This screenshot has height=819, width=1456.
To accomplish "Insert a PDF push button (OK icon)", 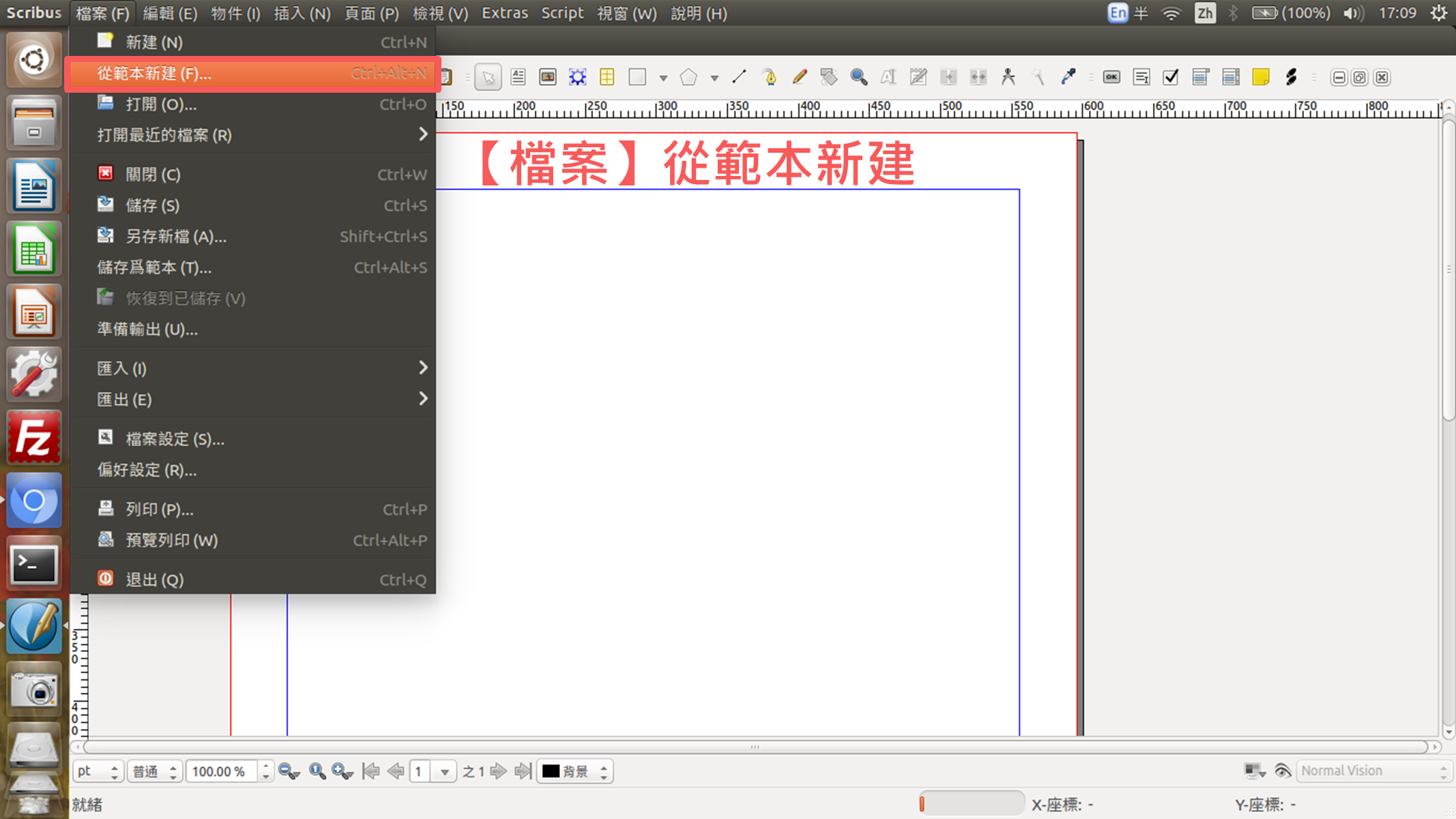I will tap(1111, 77).
